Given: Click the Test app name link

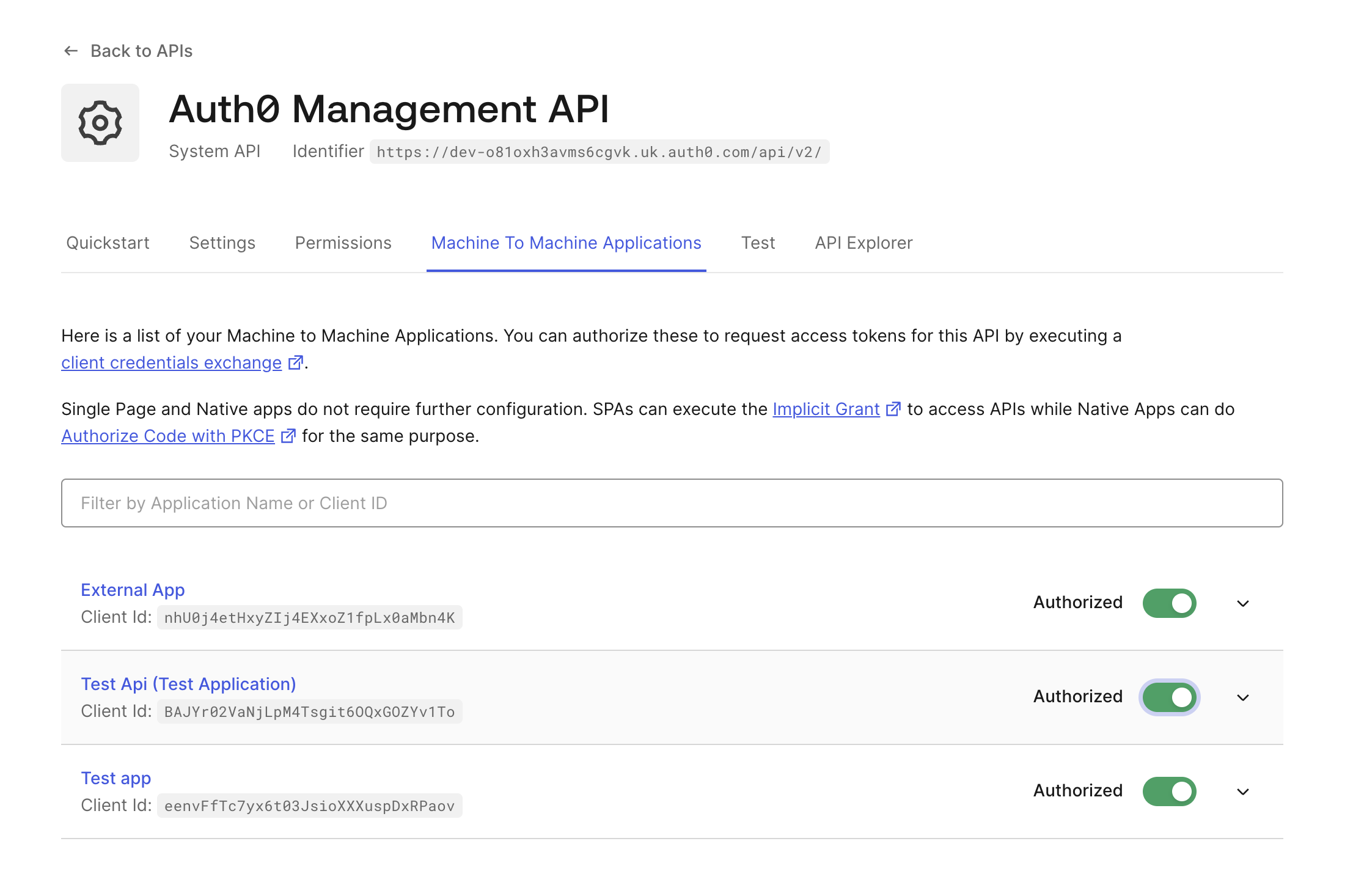Looking at the screenshot, I should click(116, 778).
